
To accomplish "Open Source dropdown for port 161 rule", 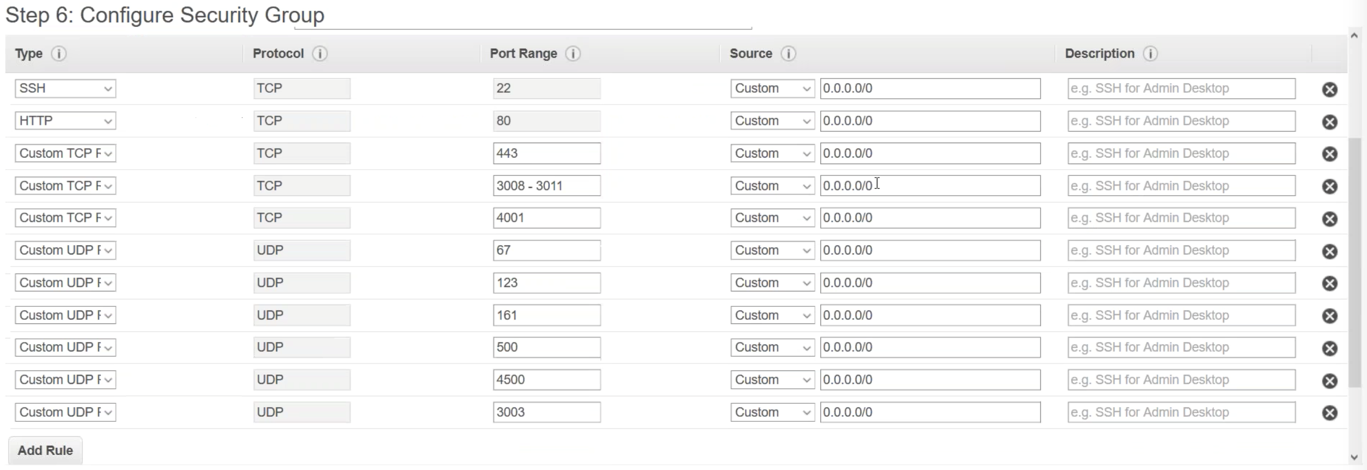I will point(773,316).
